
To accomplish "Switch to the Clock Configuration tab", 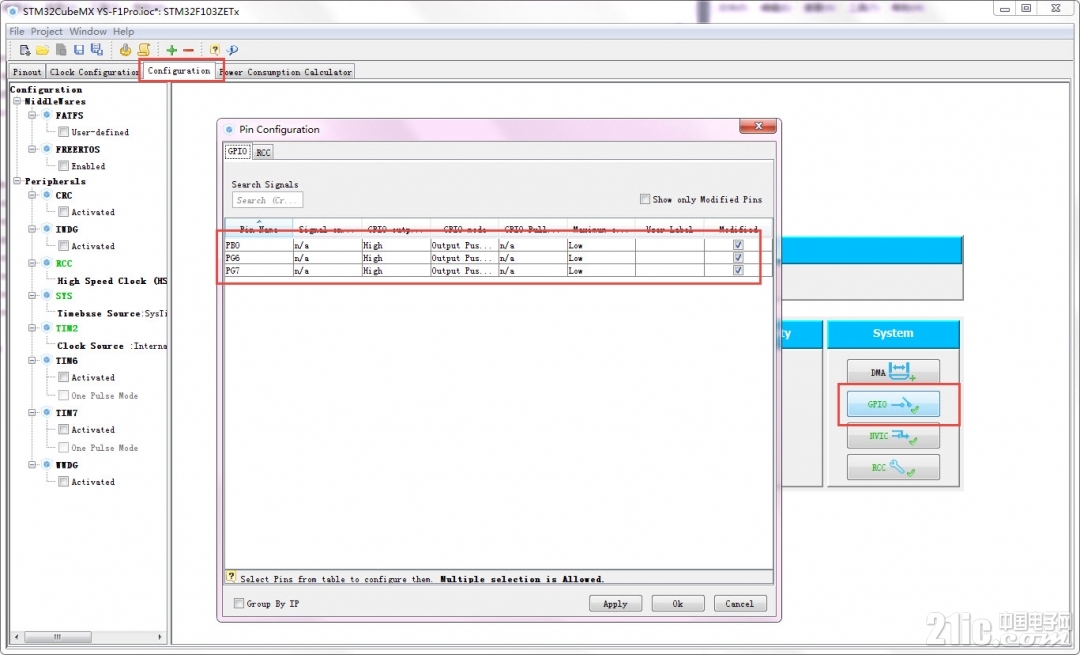I will [94, 72].
